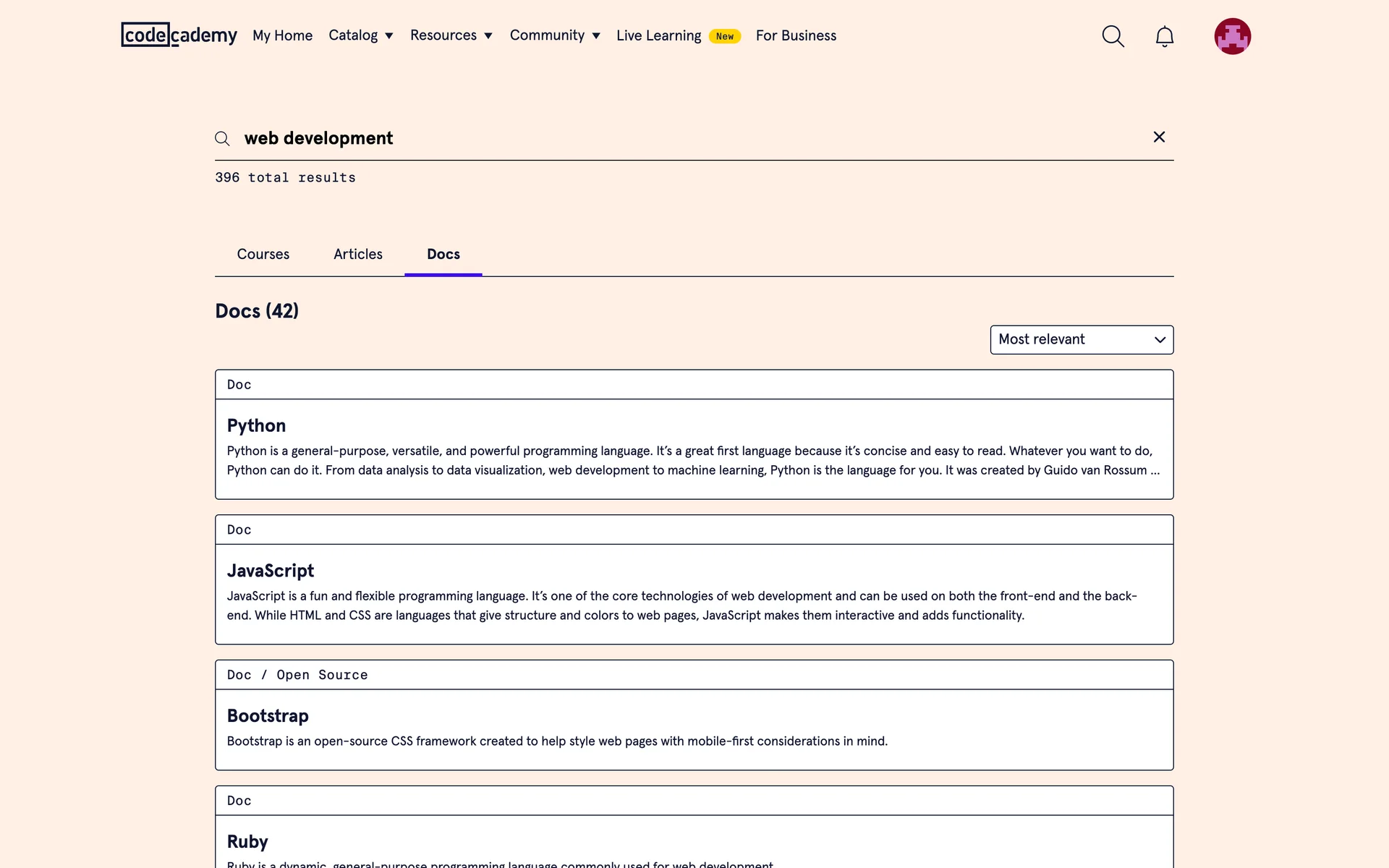Open the Most relevant sort dropdown
This screenshot has width=1389, height=868.
click(1082, 339)
